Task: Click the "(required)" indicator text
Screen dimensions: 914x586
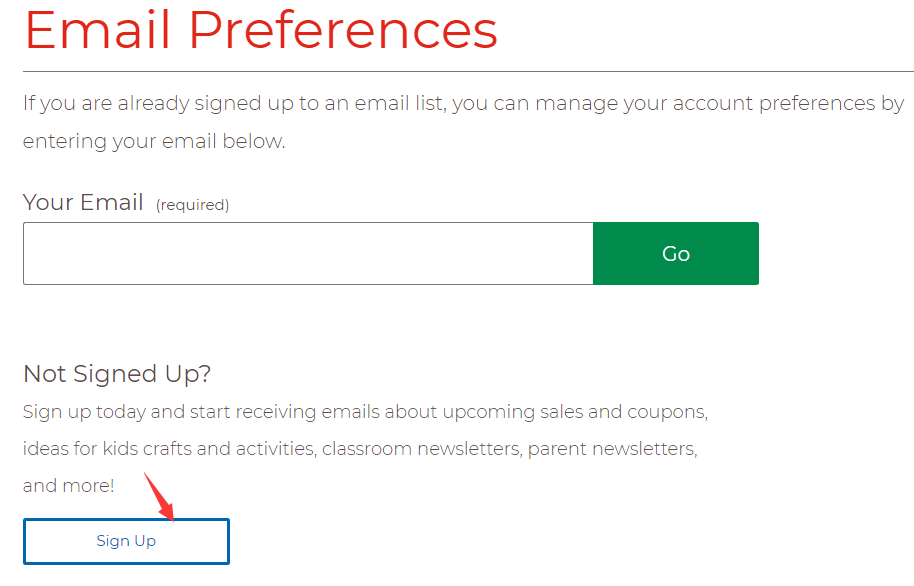Action: [192, 205]
